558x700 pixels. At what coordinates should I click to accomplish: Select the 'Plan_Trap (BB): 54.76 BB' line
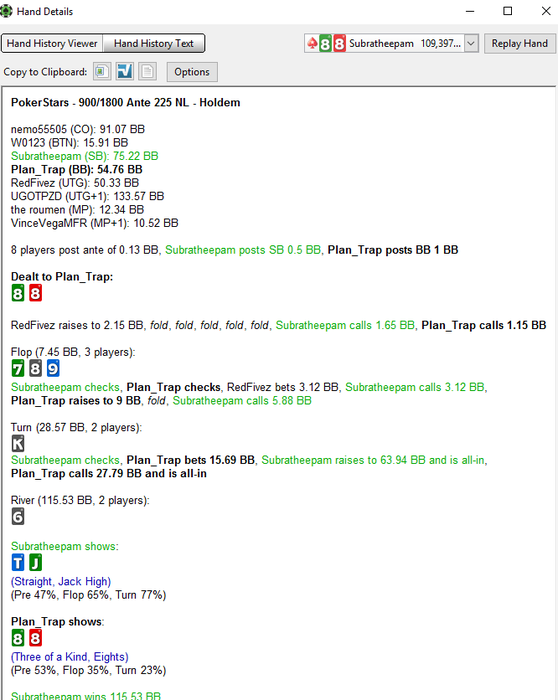(76, 170)
